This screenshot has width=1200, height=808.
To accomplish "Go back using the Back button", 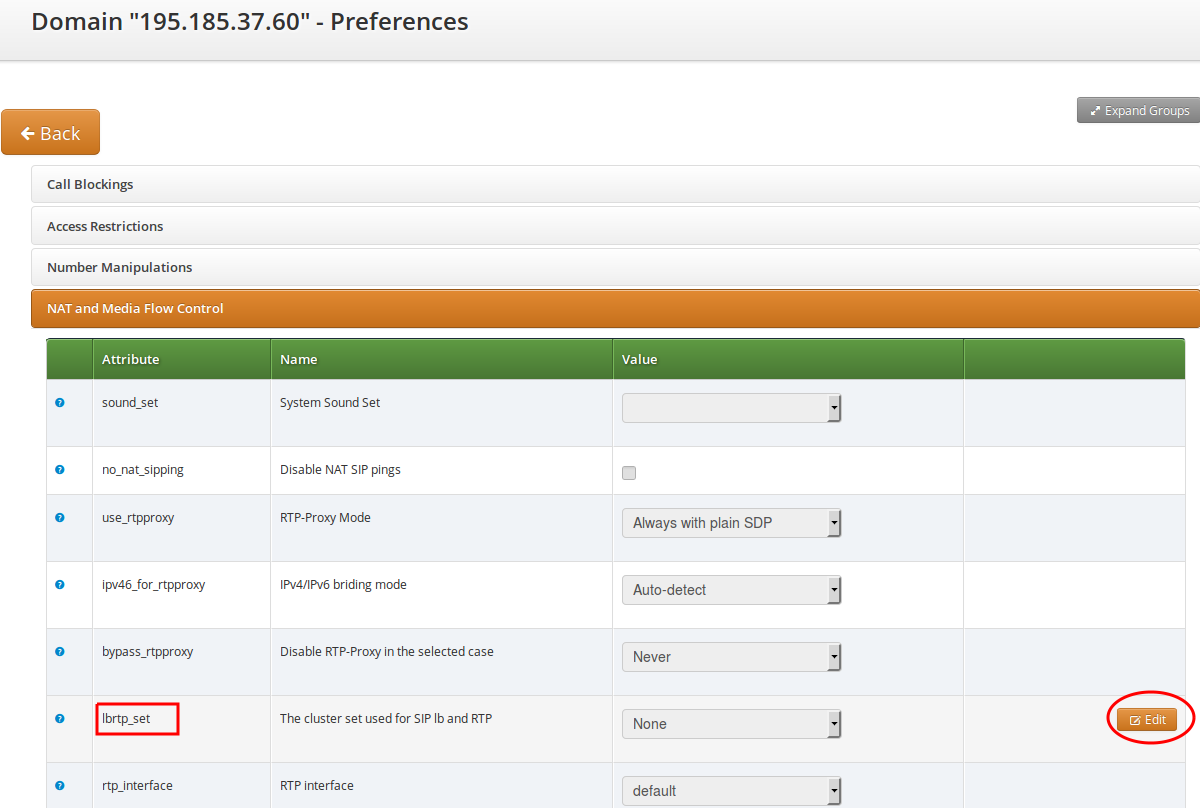I will [50, 132].
